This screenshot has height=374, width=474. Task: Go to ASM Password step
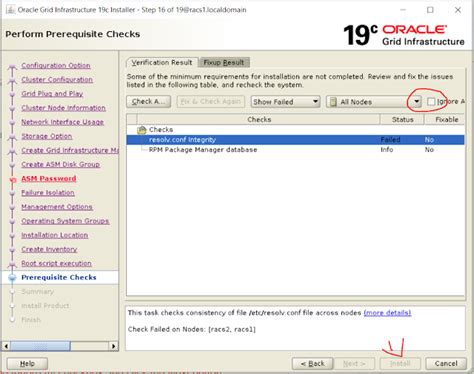(49, 178)
